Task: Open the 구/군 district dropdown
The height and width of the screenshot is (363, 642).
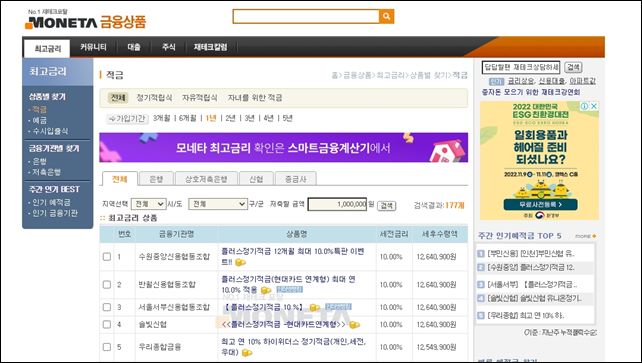Action: click(x=218, y=204)
